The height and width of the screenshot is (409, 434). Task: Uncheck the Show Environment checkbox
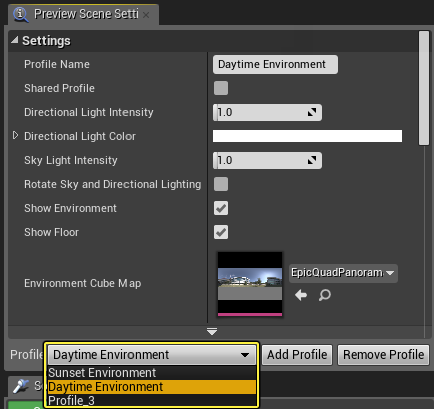pos(221,208)
